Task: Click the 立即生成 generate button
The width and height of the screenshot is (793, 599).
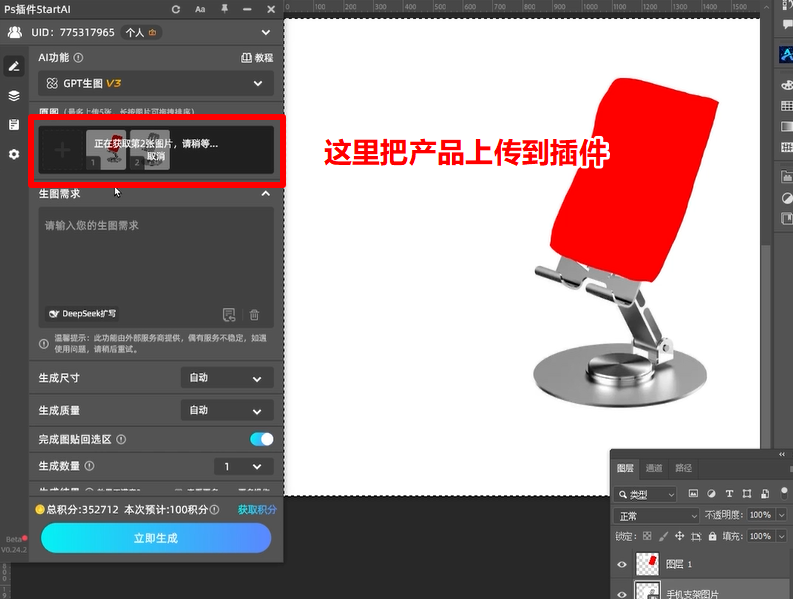Action: 156,538
